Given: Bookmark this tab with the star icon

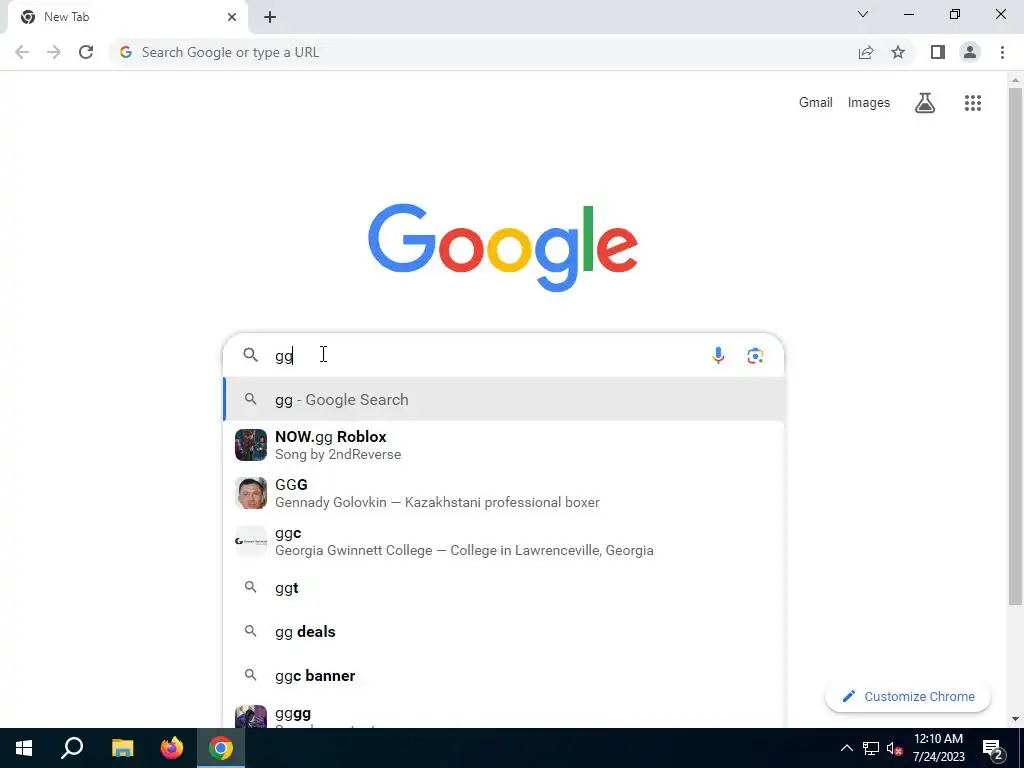Looking at the screenshot, I should click(898, 52).
